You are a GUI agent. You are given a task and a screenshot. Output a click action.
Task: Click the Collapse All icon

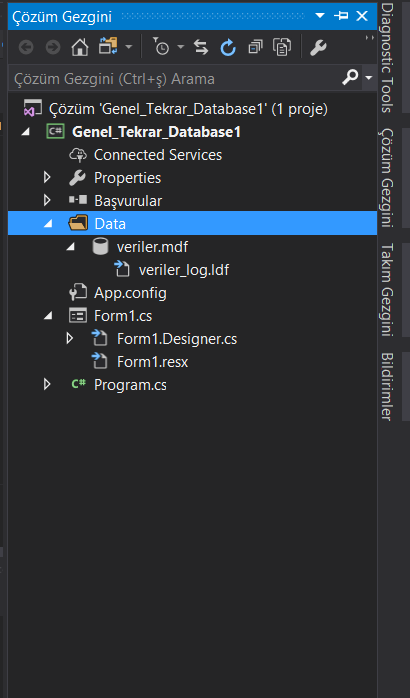pos(256,47)
